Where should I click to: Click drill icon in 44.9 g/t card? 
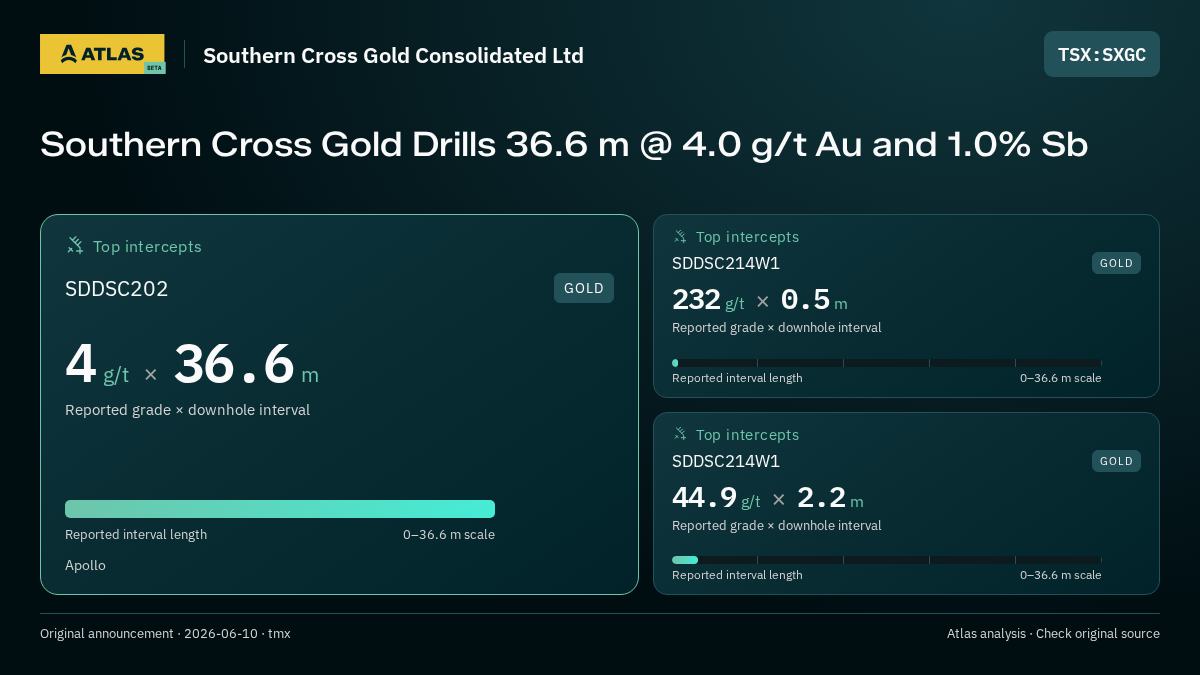[680, 434]
